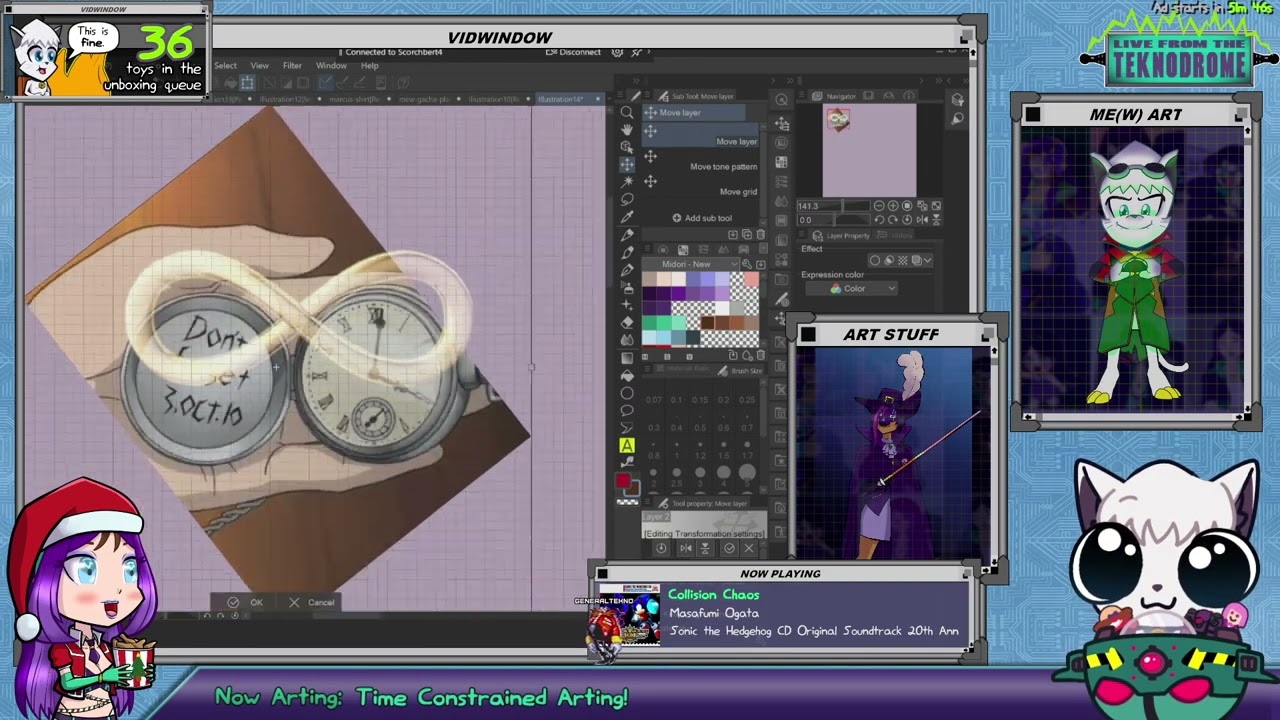Click Add sub tool
Viewport: 1280px width, 720px height.
tap(702, 218)
